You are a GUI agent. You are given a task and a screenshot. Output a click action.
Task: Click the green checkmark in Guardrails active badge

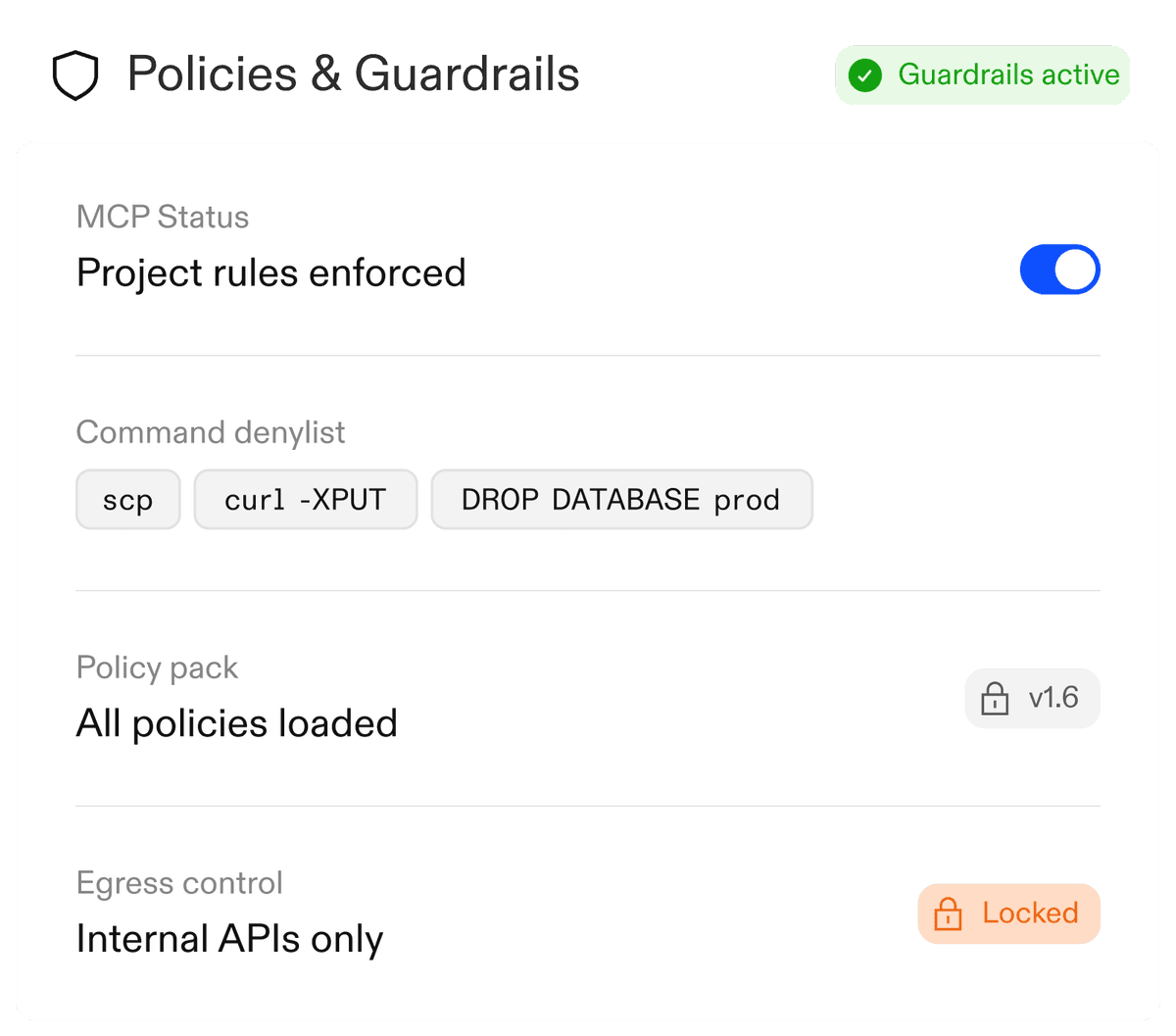tap(866, 74)
